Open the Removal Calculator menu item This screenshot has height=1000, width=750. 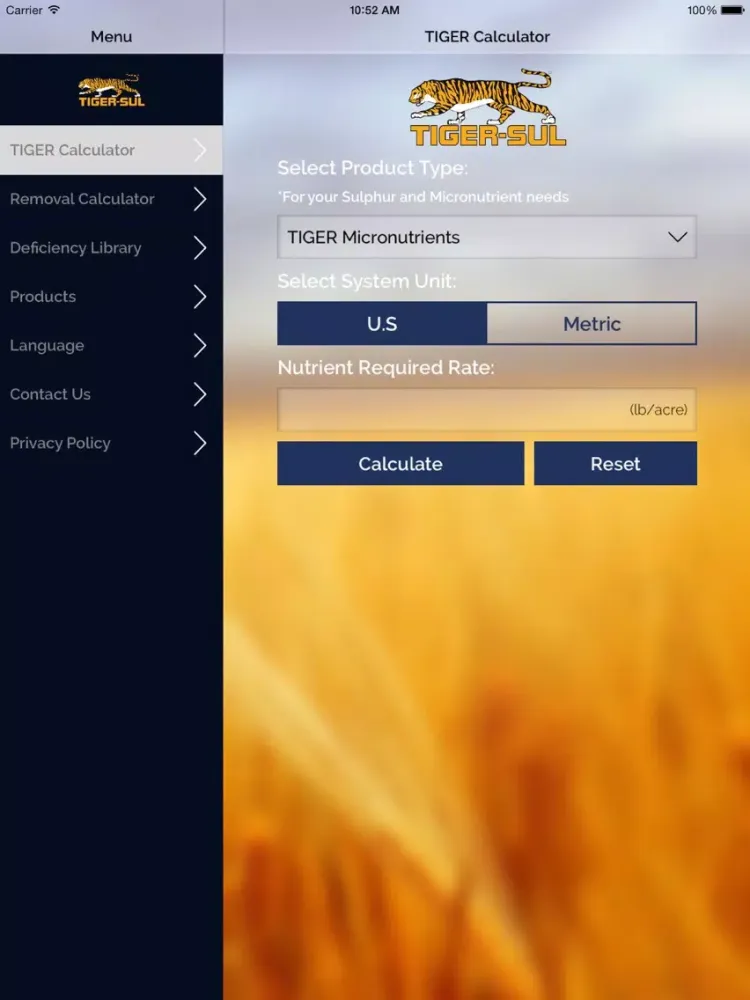(111, 199)
